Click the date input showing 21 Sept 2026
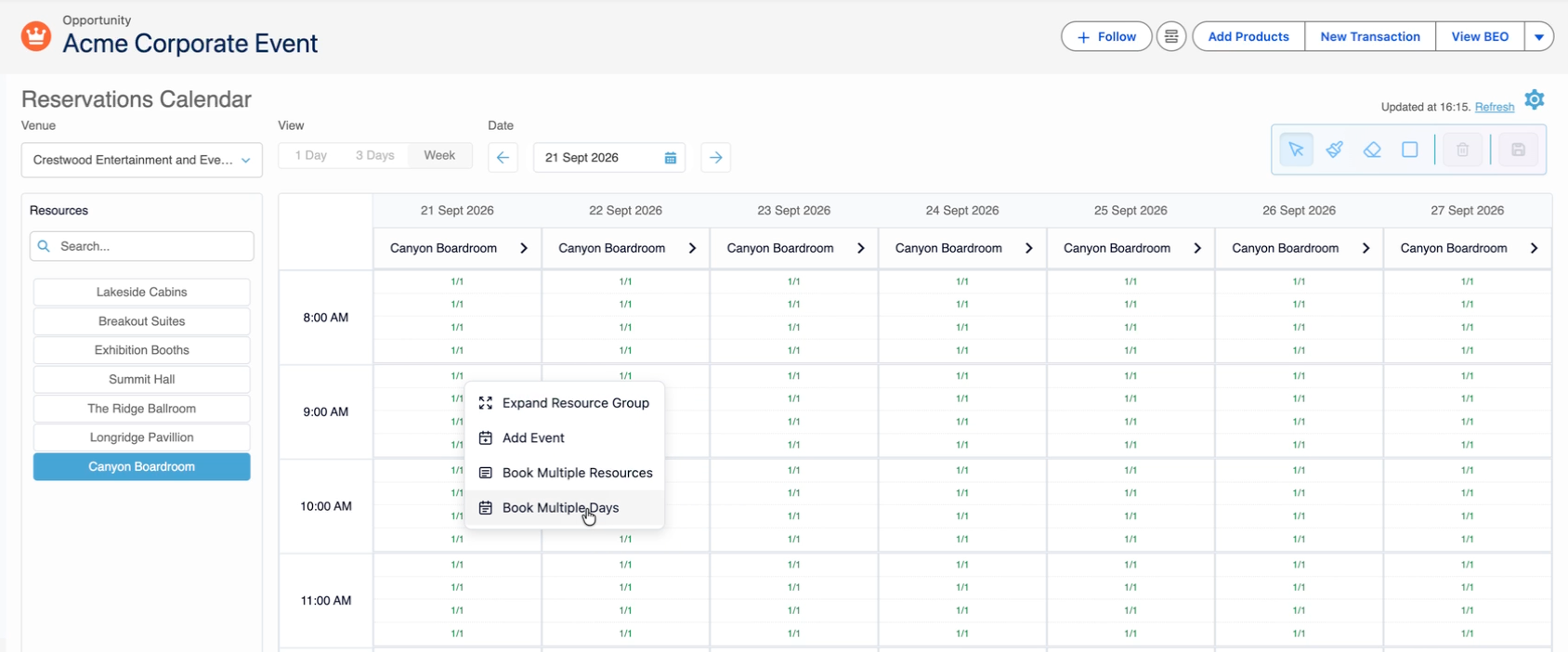The height and width of the screenshot is (652, 1568). coord(609,158)
